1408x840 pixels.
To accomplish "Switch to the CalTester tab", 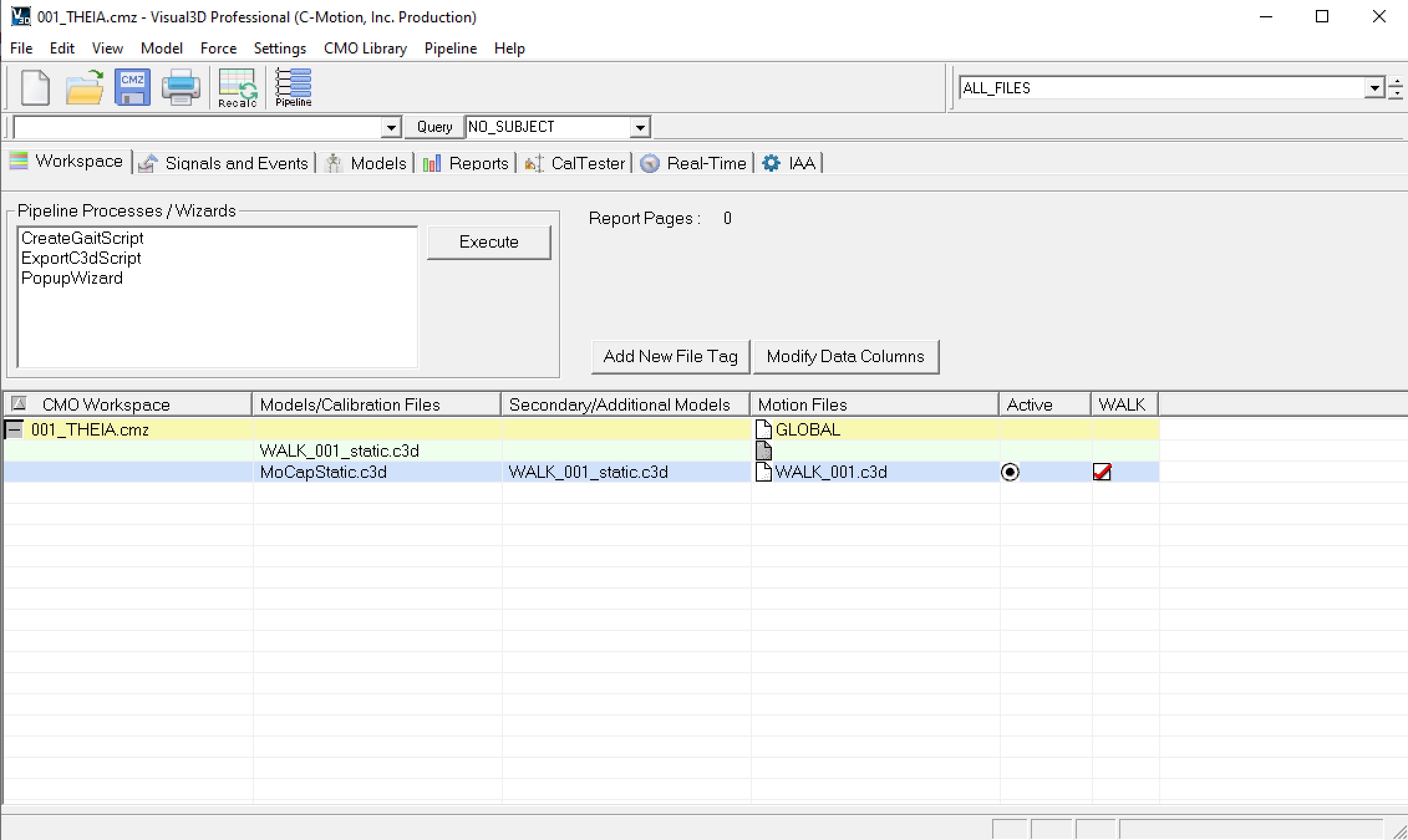I will [x=575, y=163].
